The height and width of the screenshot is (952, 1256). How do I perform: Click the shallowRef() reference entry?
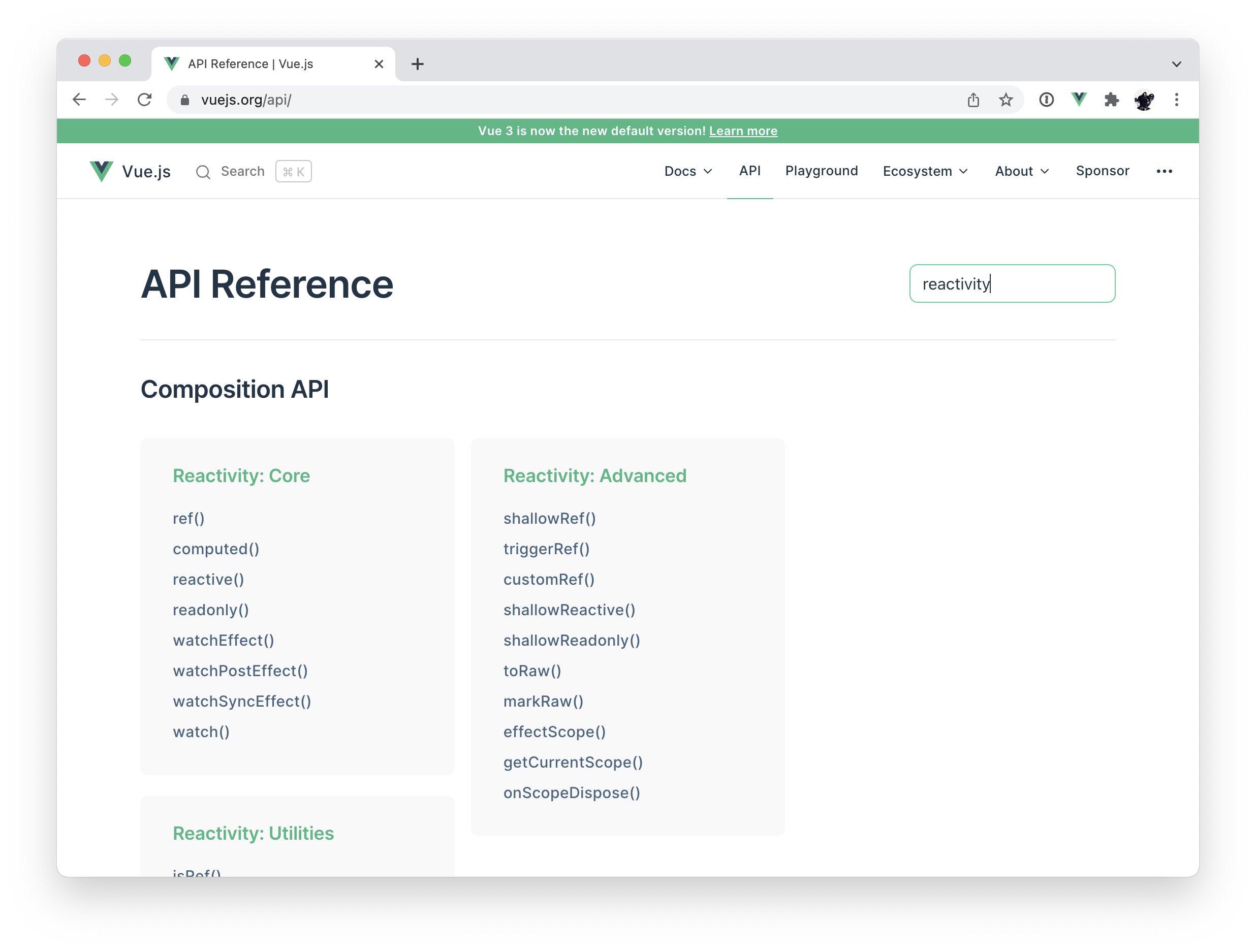click(x=549, y=518)
